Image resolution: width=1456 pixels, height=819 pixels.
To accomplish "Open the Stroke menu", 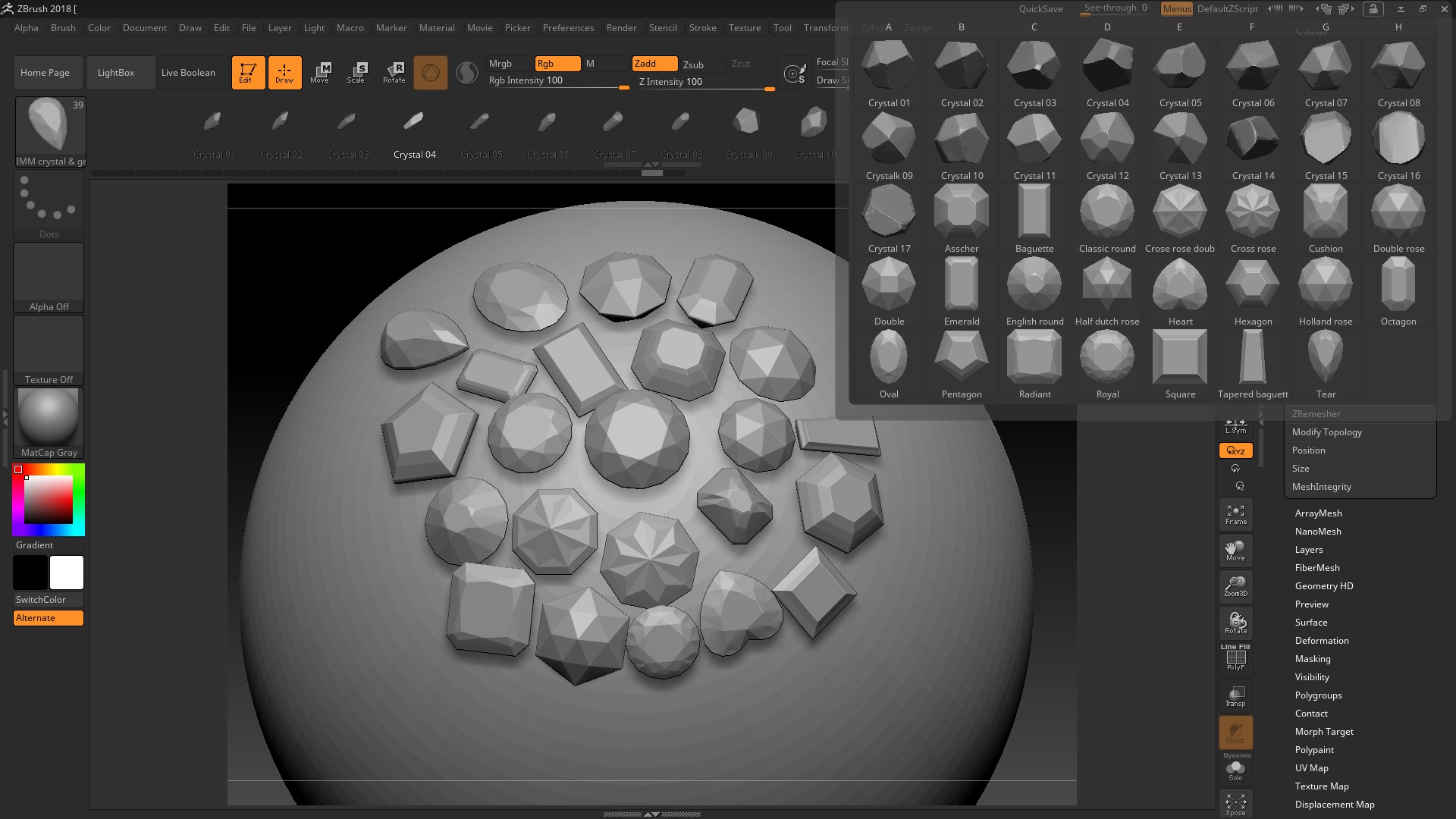I will click(x=702, y=28).
